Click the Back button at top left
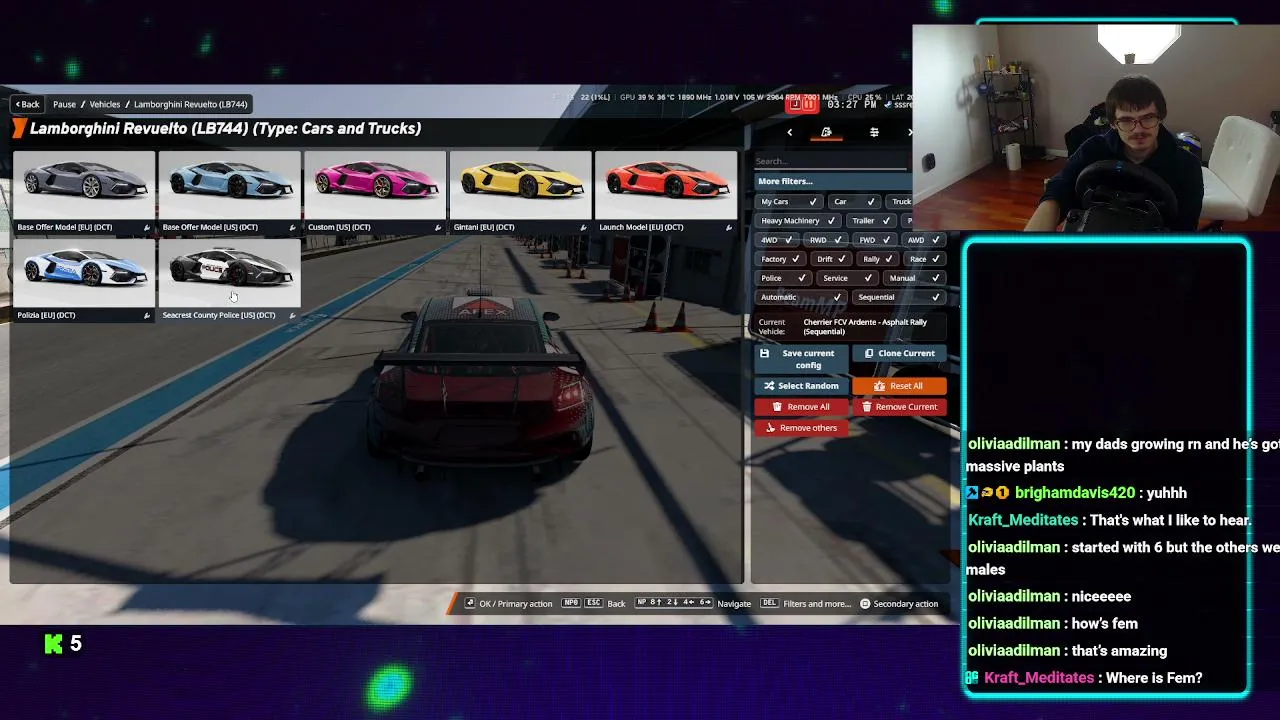 tap(27, 104)
